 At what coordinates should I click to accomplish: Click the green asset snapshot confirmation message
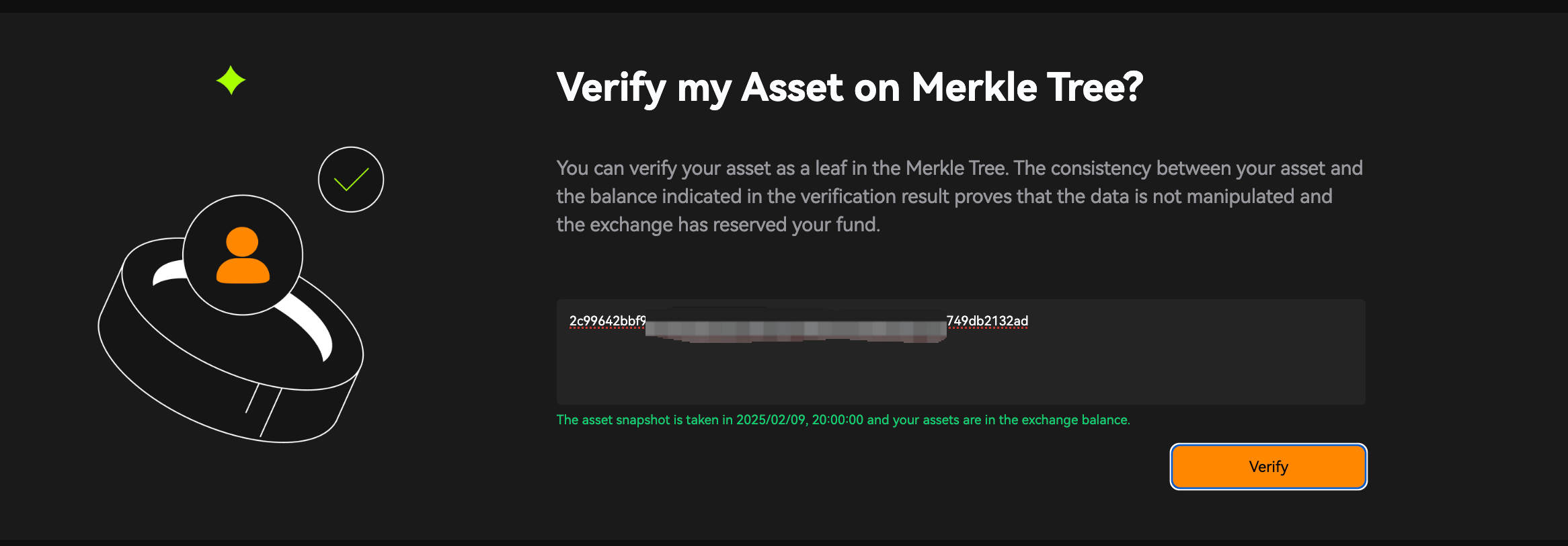[843, 420]
